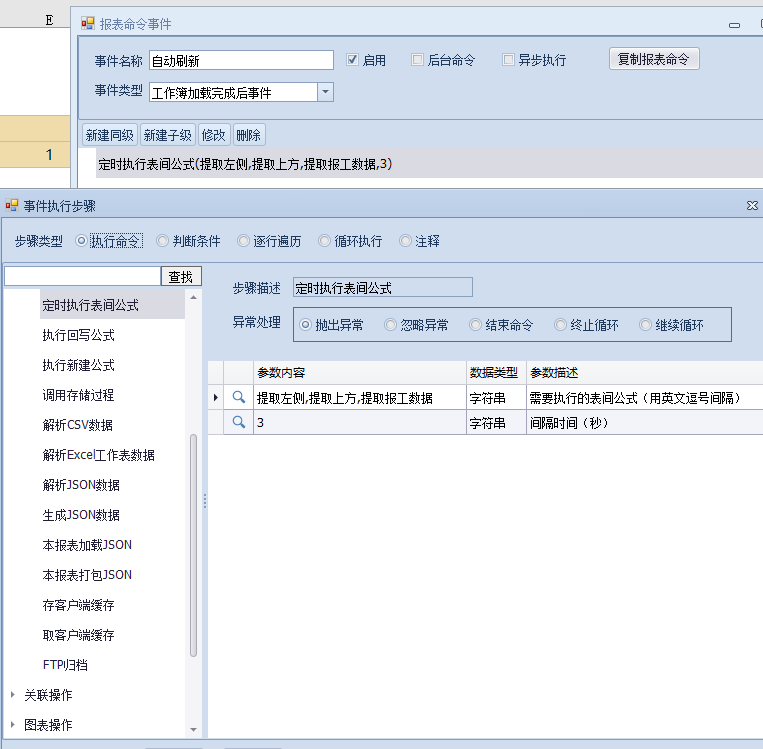The image size is (763, 749).
Task: Enable the 后台命令 checkbox
Action: tap(418, 60)
